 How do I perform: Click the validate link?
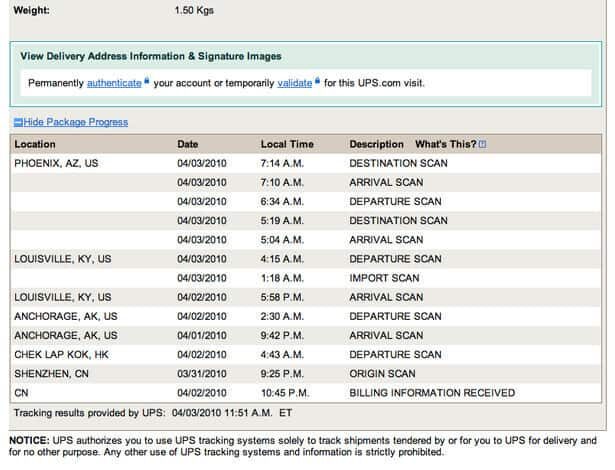tap(295, 83)
